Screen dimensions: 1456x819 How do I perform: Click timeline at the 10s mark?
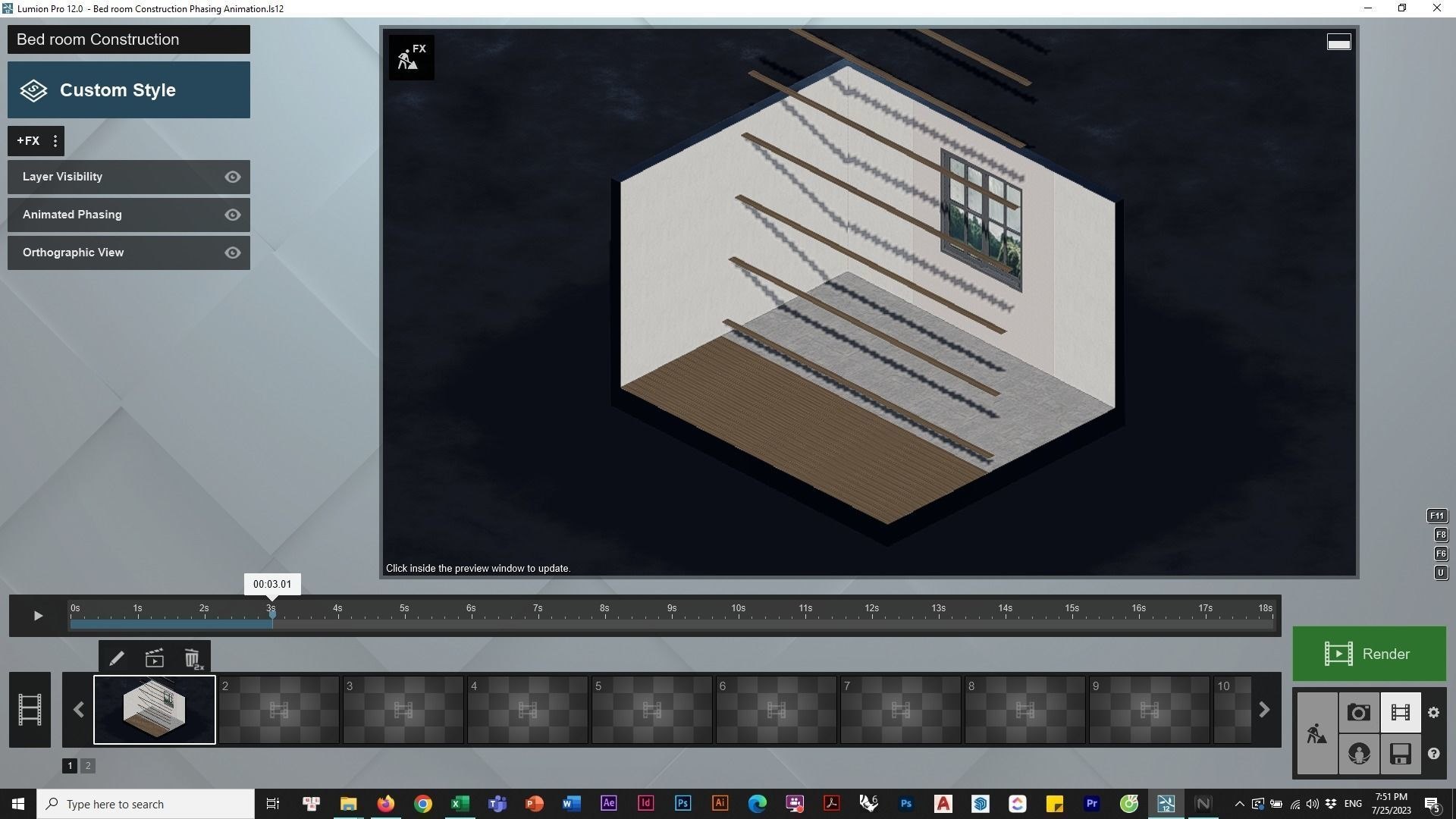click(738, 620)
